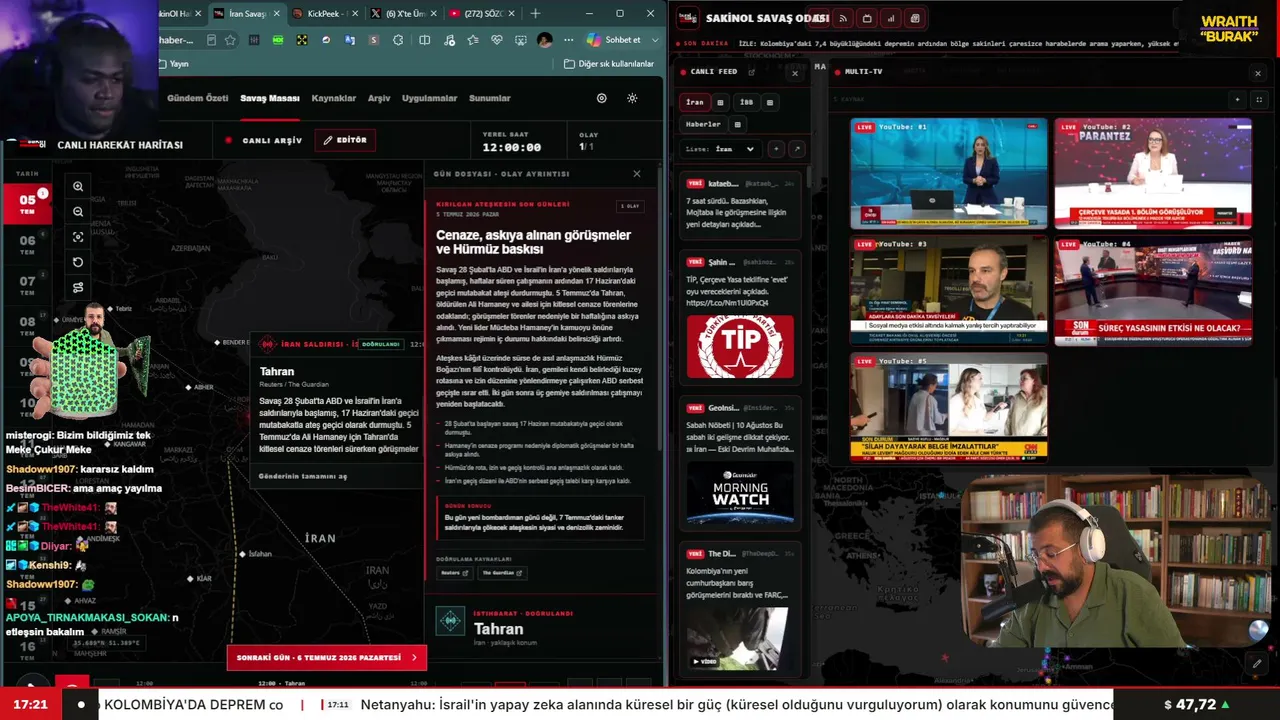This screenshot has width=1280, height=720.
Task: Open the browser profile avatar
Action: coord(544,40)
